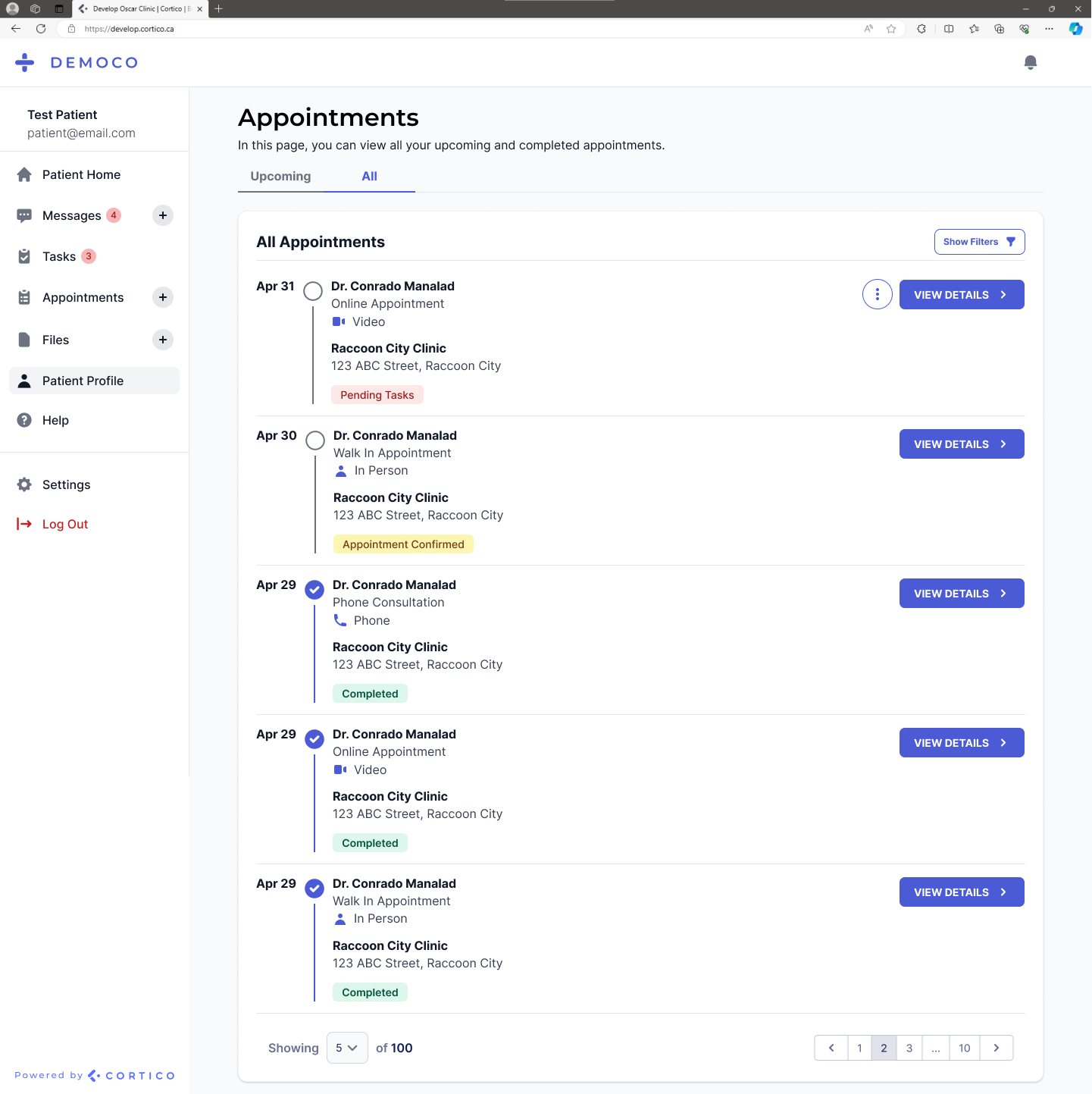This screenshot has height=1094, width=1092.
Task: Click the Log Out link
Action: 65,524
